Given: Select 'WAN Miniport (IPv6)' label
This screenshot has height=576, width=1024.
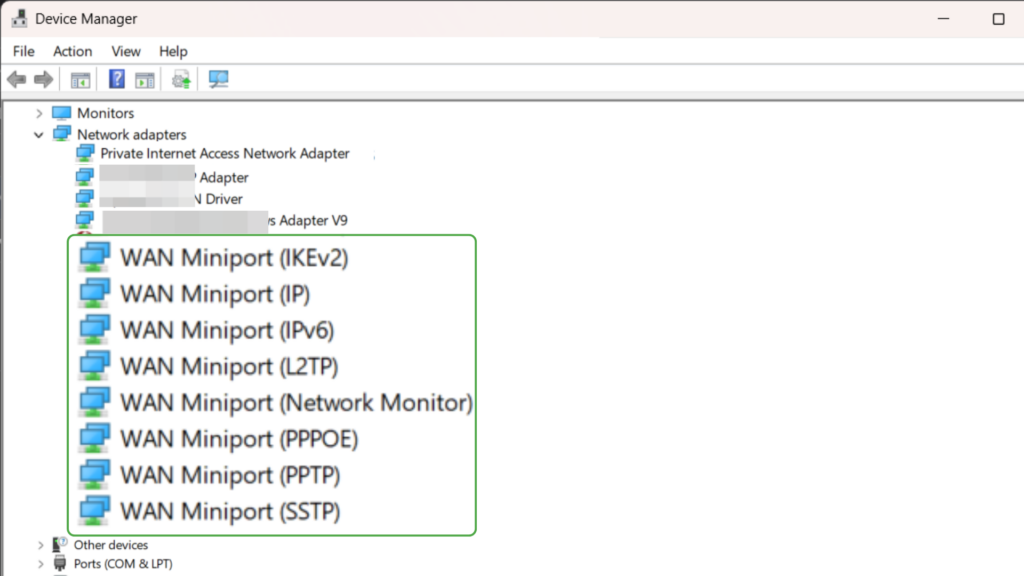Looking at the screenshot, I should tap(227, 330).
